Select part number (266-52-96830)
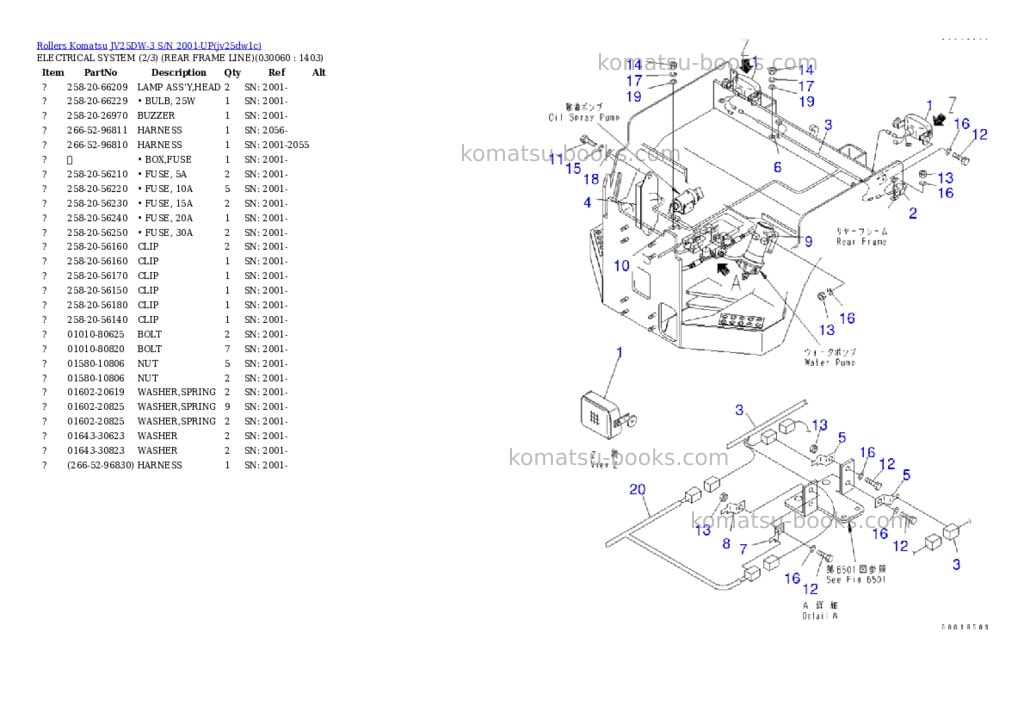 (x=101, y=465)
